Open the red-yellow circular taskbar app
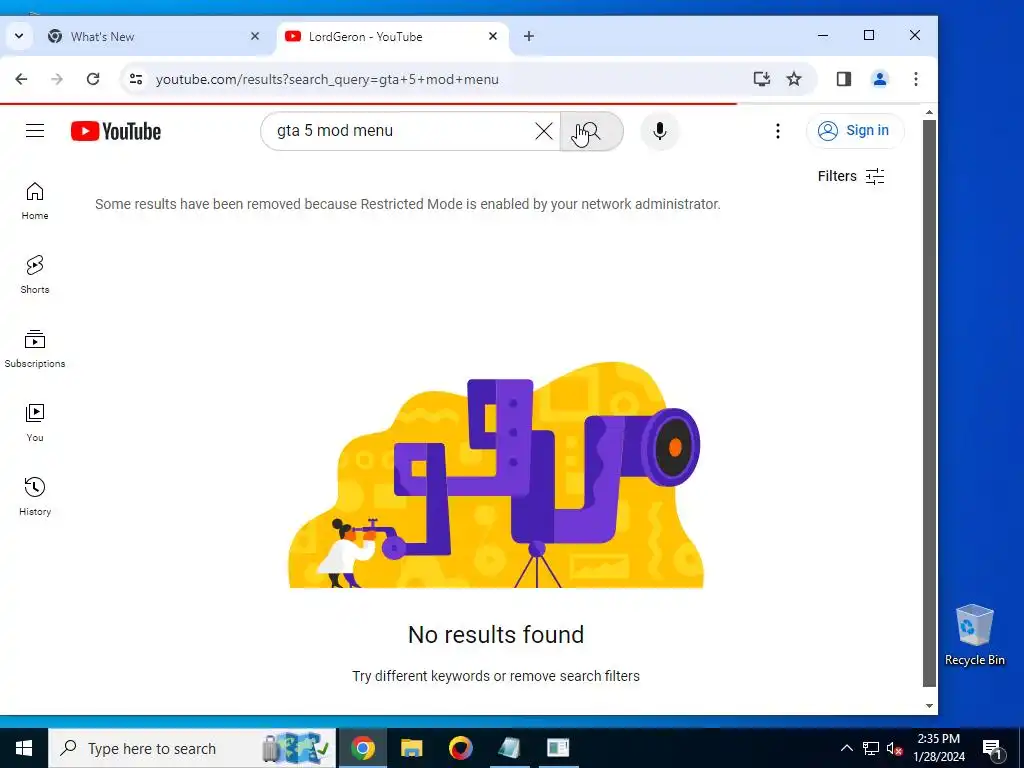Image resolution: width=1024 pixels, height=768 pixels. click(460, 748)
